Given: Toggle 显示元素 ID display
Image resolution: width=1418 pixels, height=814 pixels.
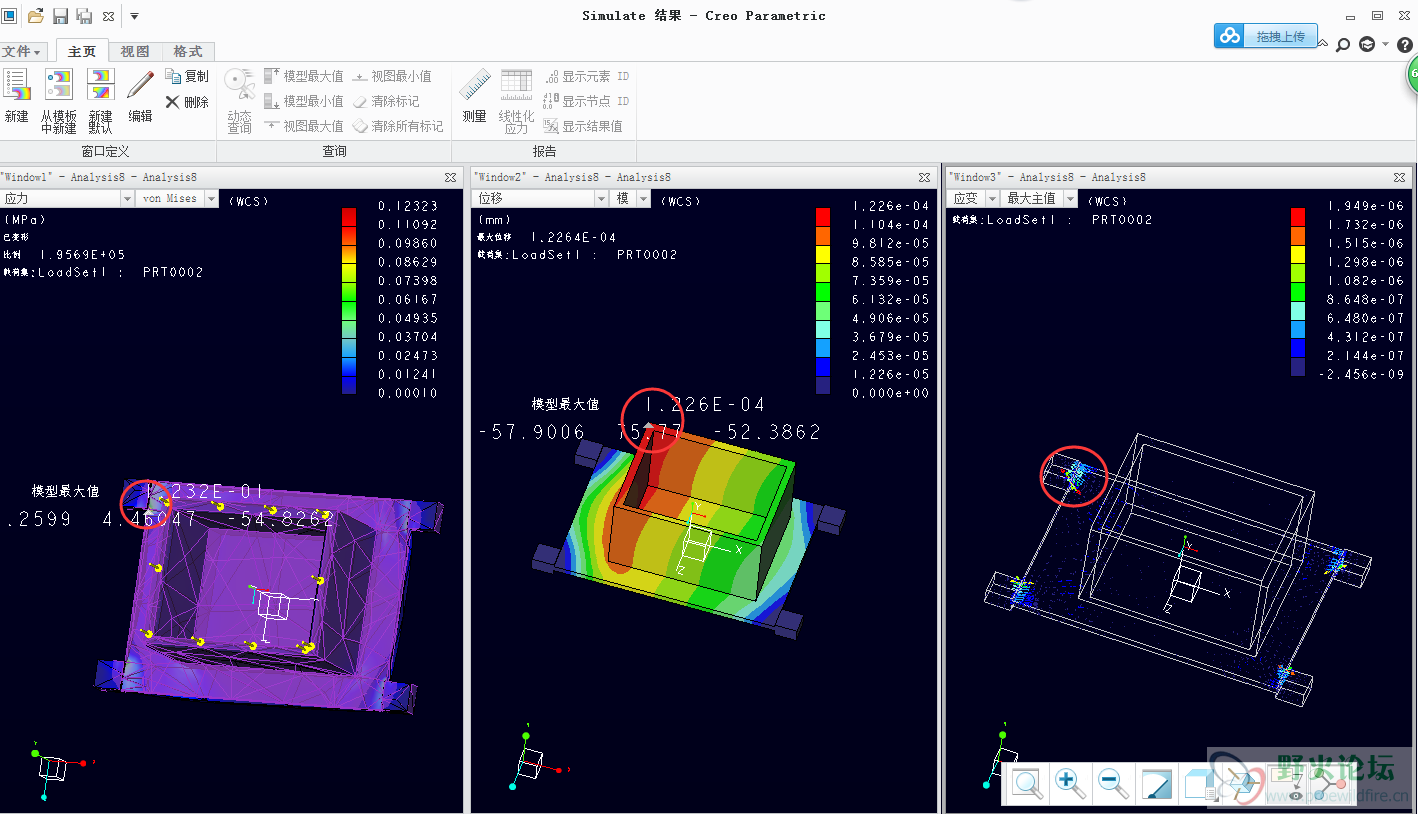Looking at the screenshot, I should [586, 76].
